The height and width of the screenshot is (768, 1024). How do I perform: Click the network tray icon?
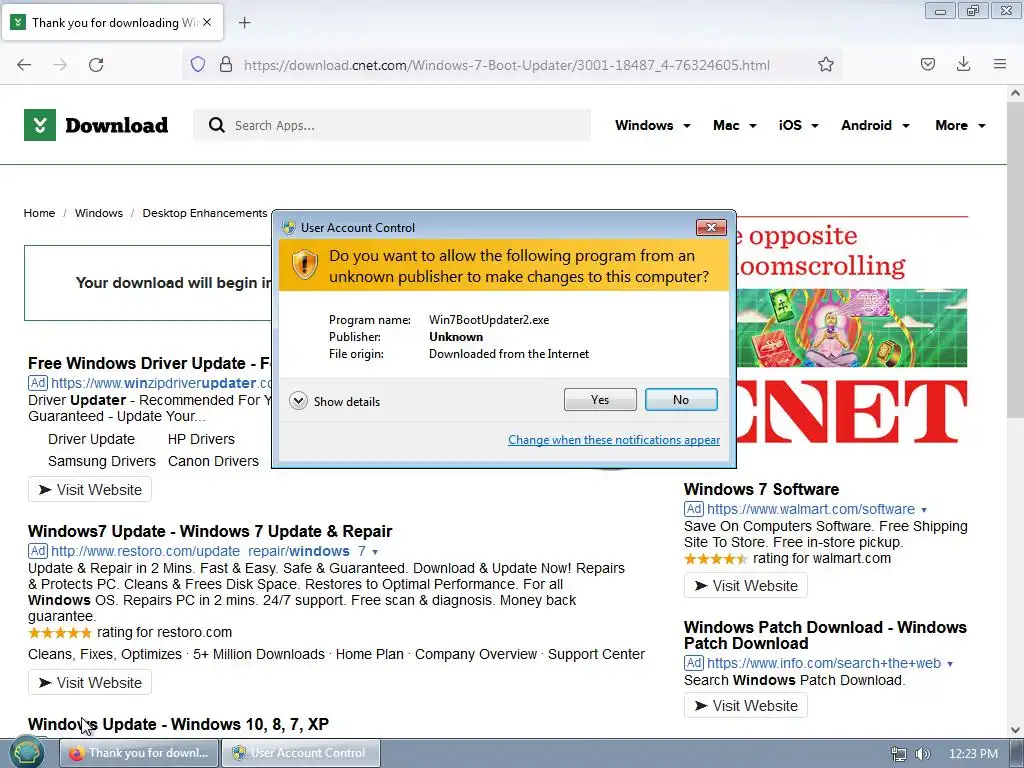[899, 754]
